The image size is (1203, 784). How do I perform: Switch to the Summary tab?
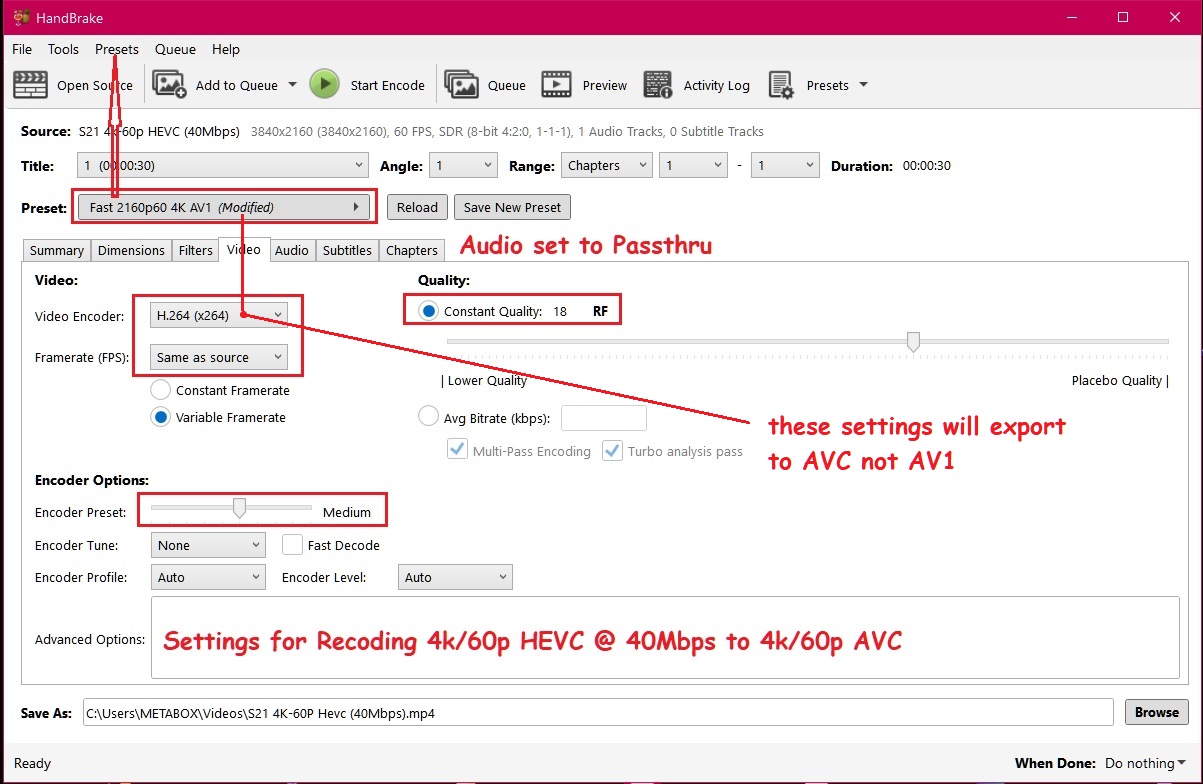click(57, 250)
